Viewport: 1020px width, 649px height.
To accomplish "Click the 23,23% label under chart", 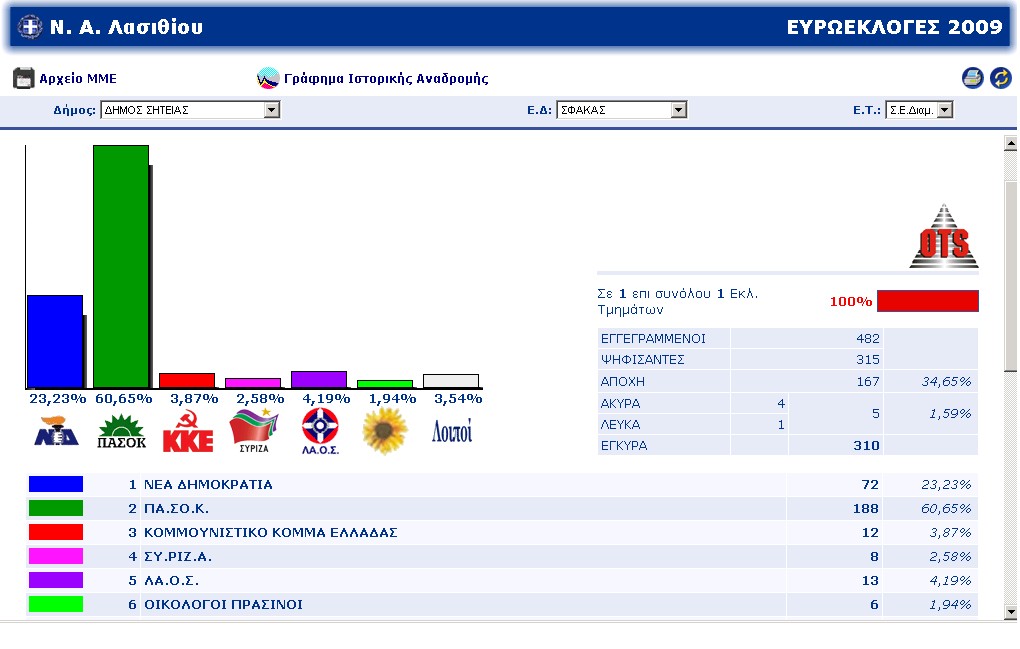I will (57, 399).
